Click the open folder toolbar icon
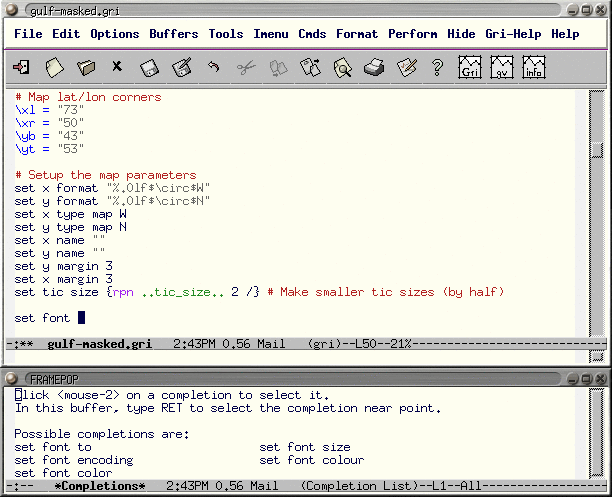 86,67
